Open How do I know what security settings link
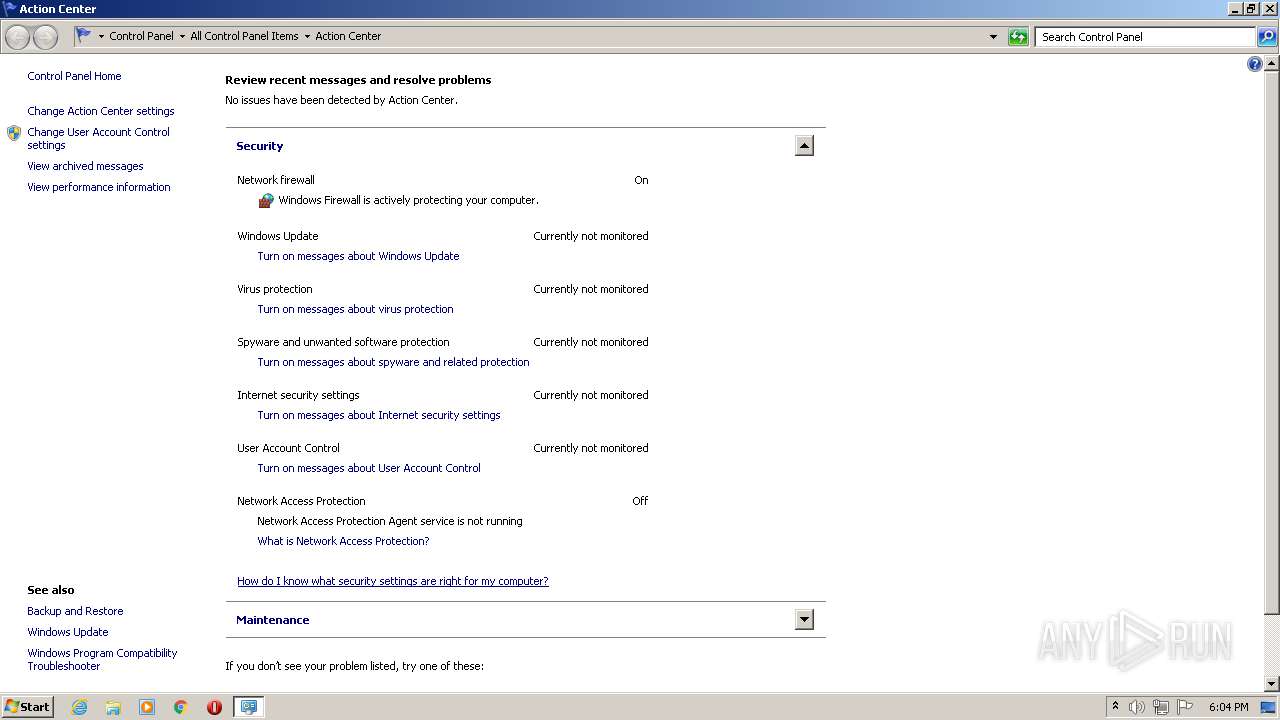The height and width of the screenshot is (720, 1280). point(393,581)
